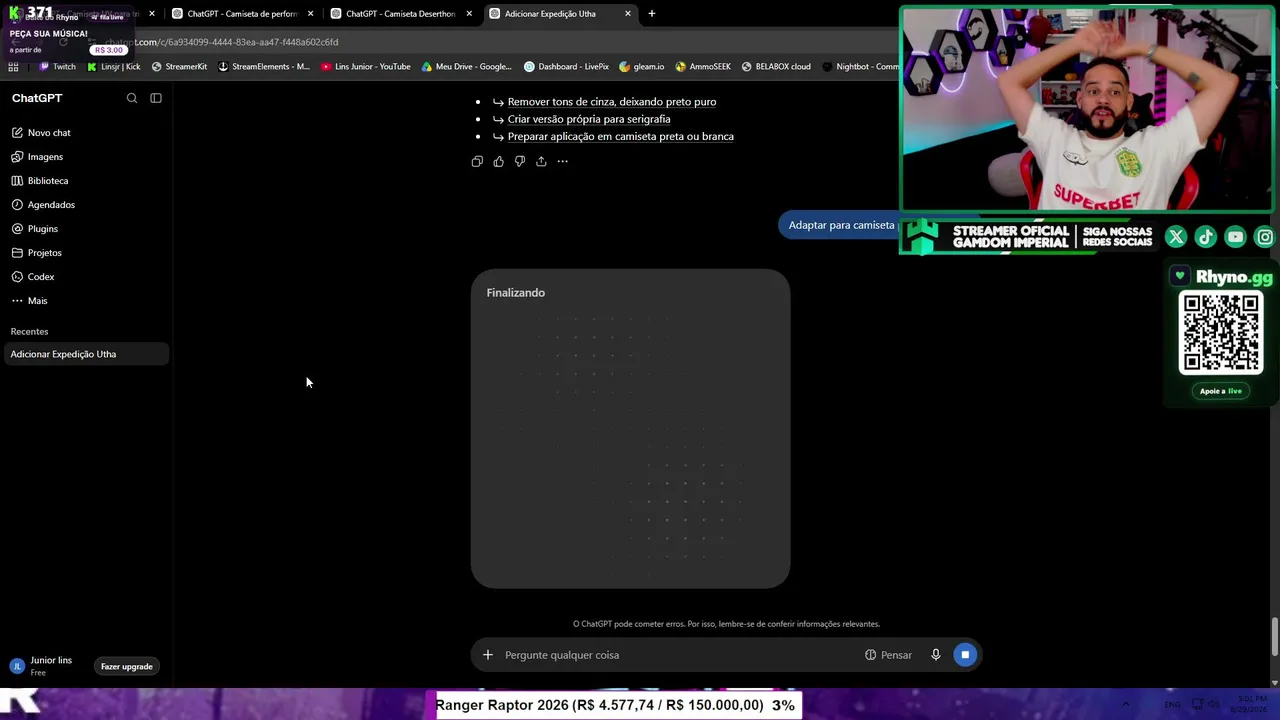
Task: Click the chat page vertical scrollbar thumb
Action: [1274, 637]
